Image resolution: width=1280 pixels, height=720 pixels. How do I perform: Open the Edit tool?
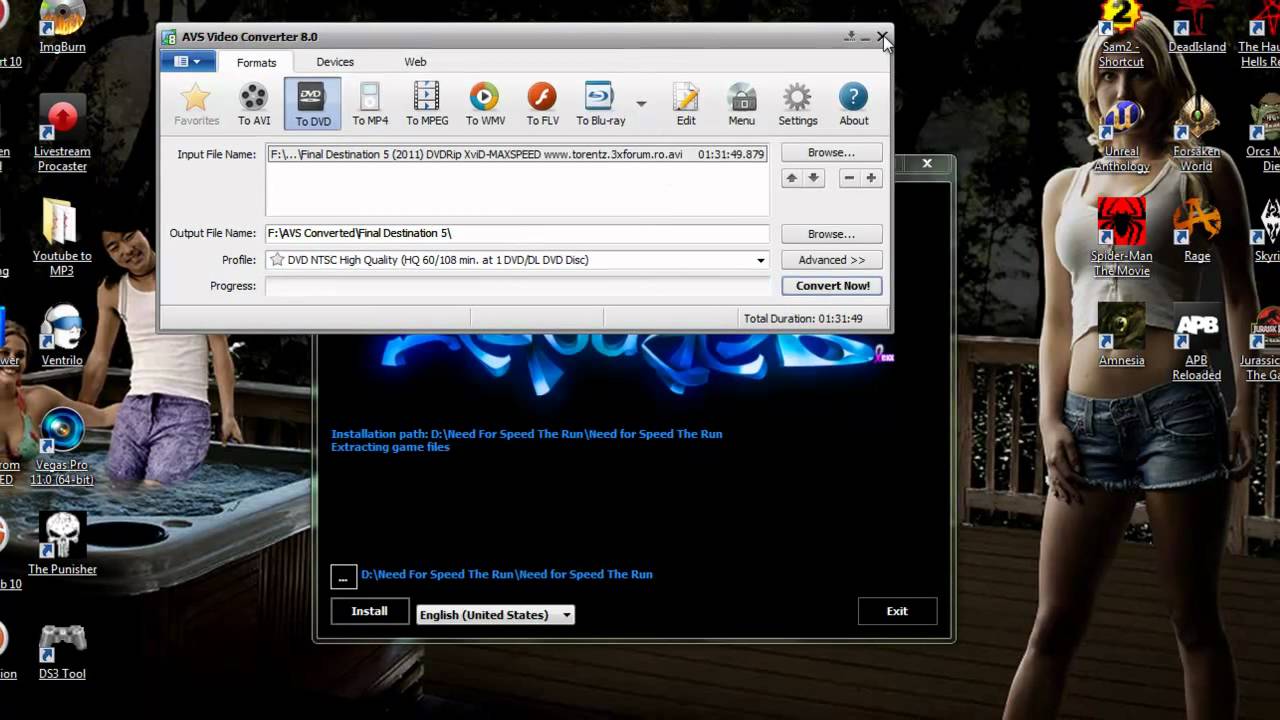(686, 104)
